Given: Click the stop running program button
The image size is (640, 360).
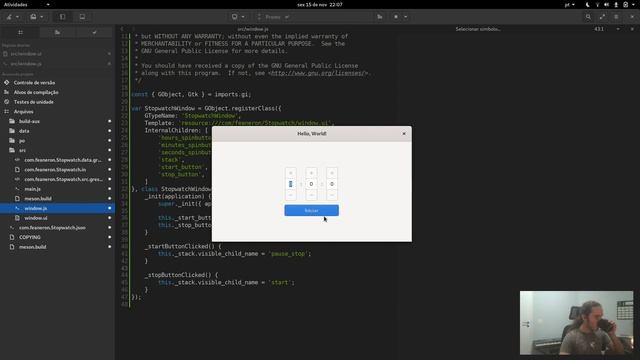Looking at the screenshot, I should [x=396, y=17].
